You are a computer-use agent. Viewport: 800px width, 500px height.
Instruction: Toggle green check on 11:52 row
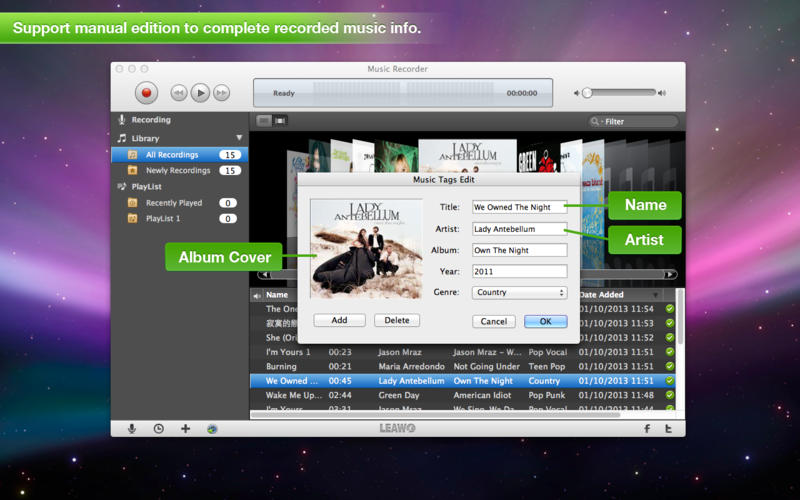point(669,337)
